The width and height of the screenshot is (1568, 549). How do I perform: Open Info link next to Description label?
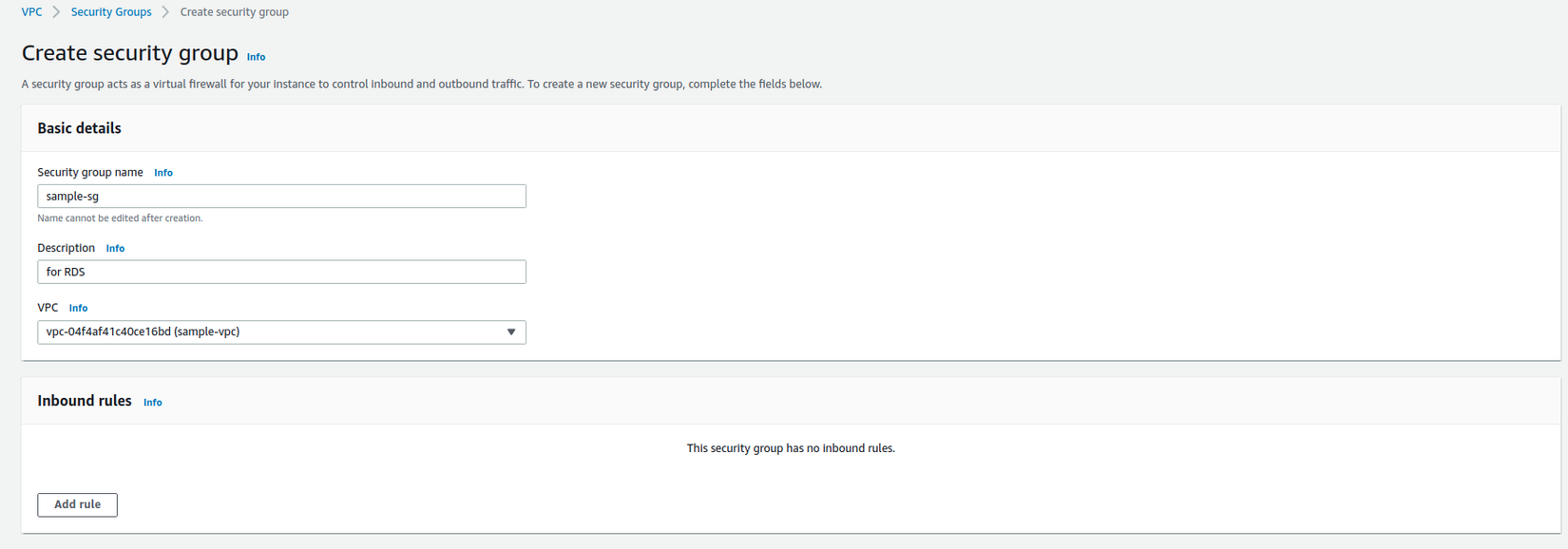coord(115,249)
